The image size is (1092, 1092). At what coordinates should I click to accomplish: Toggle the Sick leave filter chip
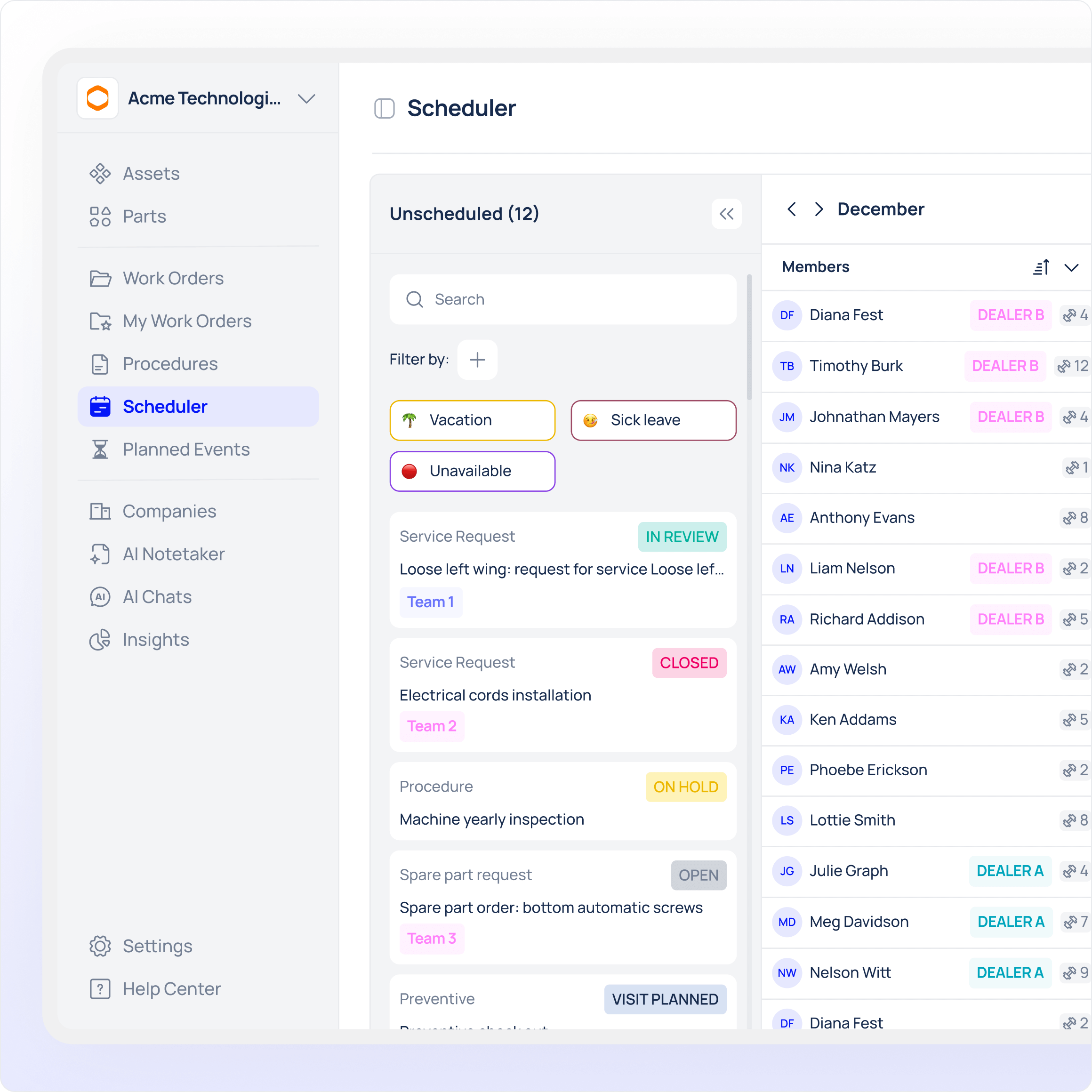653,420
